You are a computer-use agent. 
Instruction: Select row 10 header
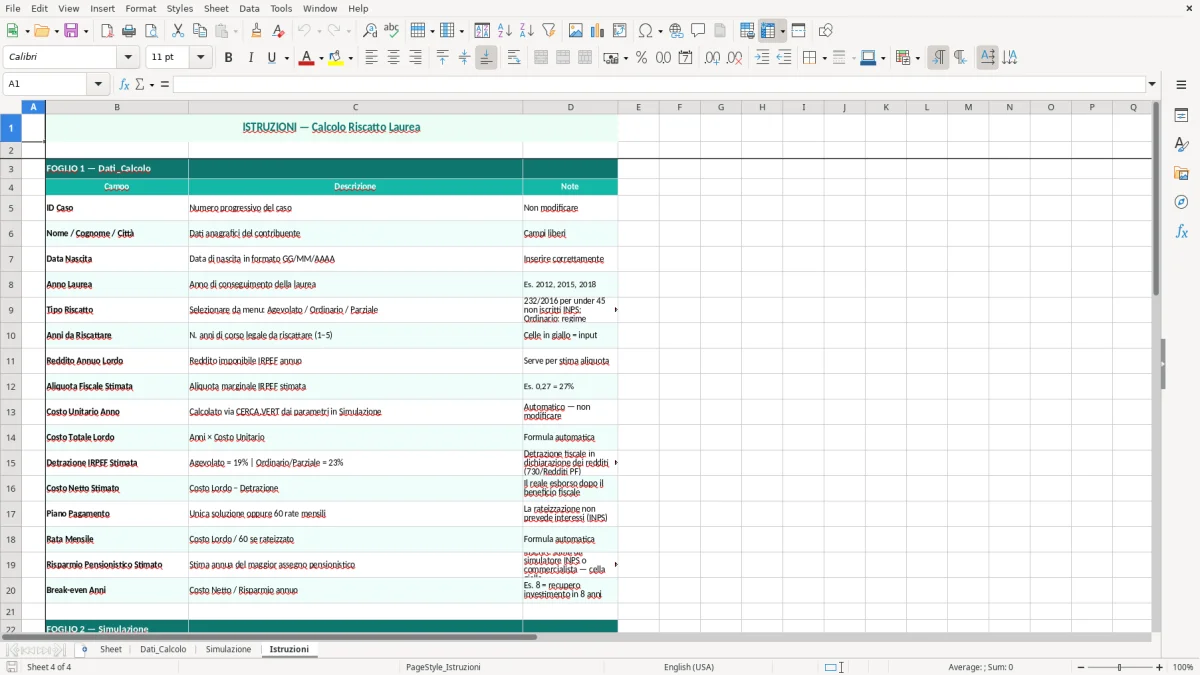[x=11, y=335]
